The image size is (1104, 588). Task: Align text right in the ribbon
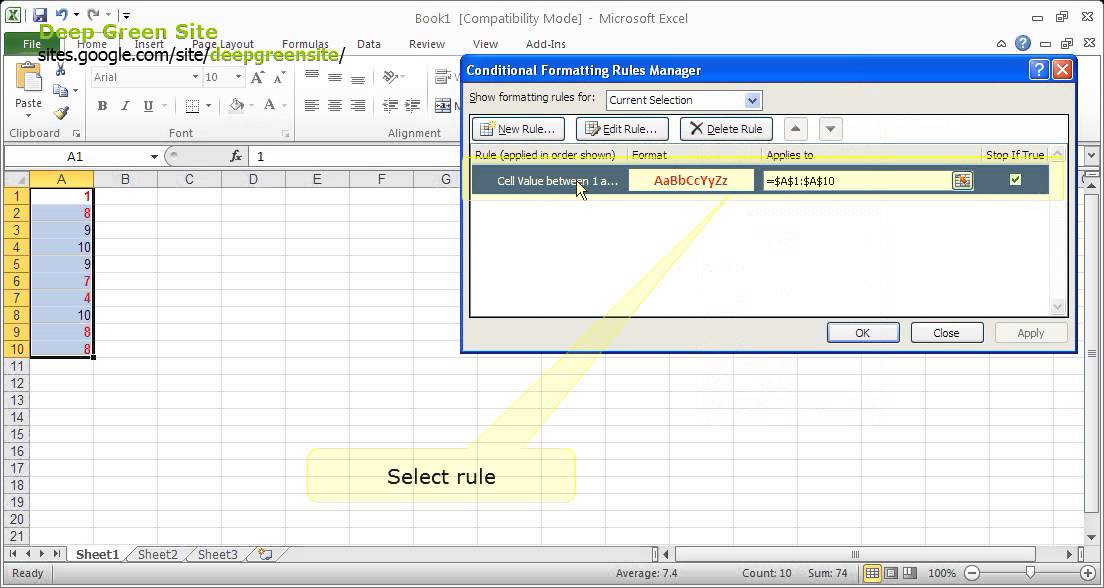tap(358, 106)
